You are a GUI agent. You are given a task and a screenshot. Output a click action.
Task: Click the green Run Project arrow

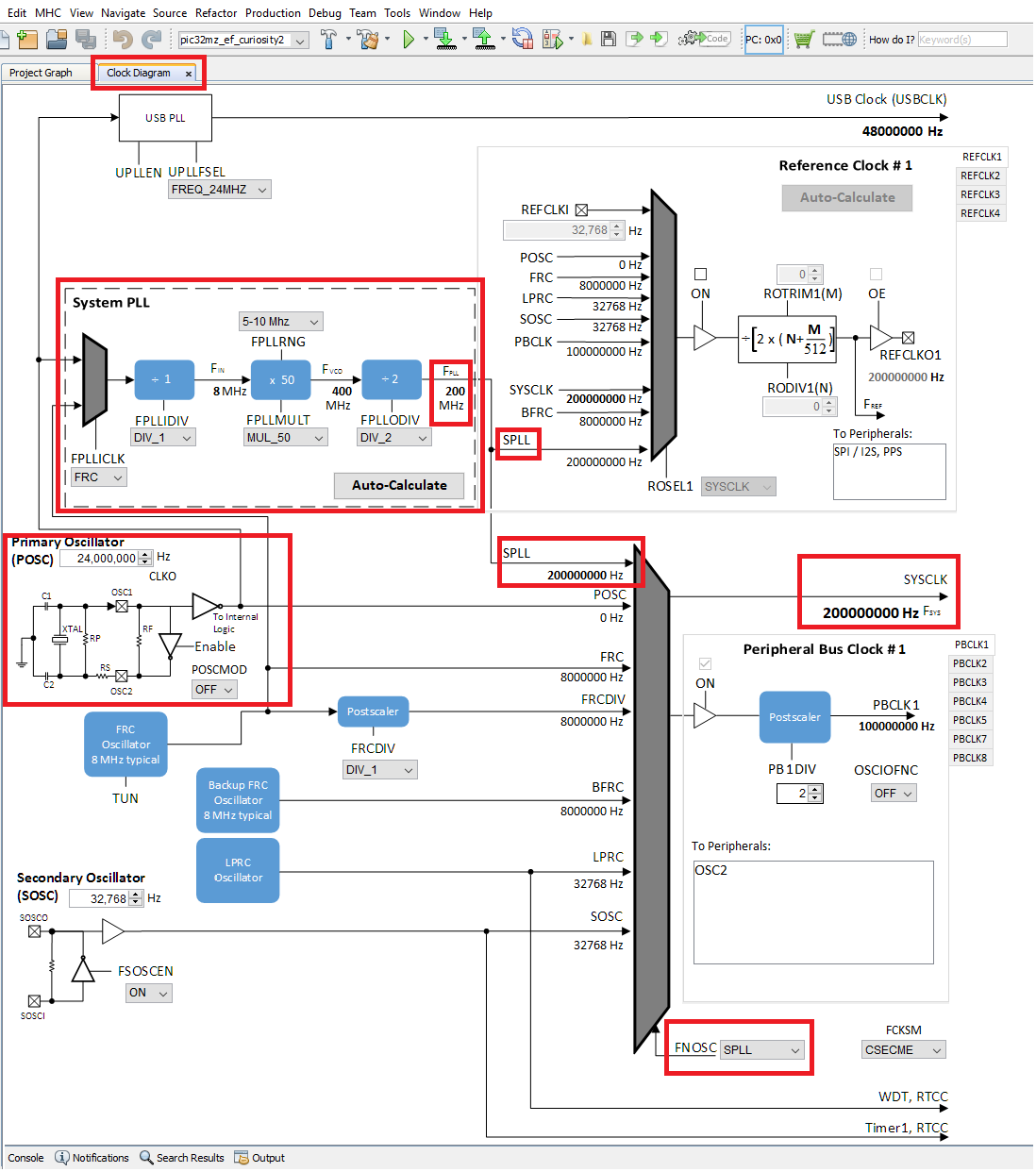pos(409,39)
